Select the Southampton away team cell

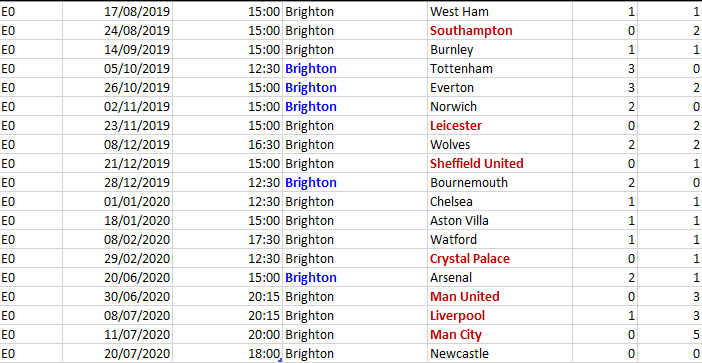500,30
